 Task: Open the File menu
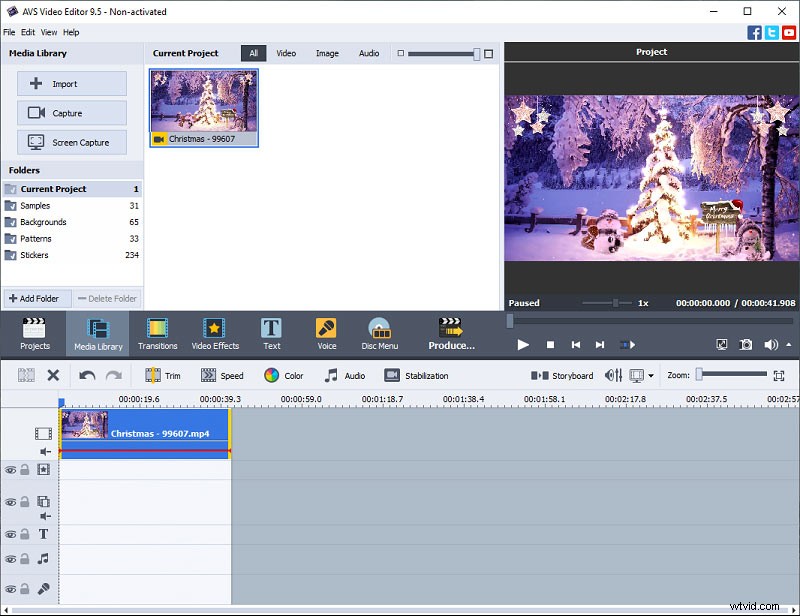click(9, 32)
